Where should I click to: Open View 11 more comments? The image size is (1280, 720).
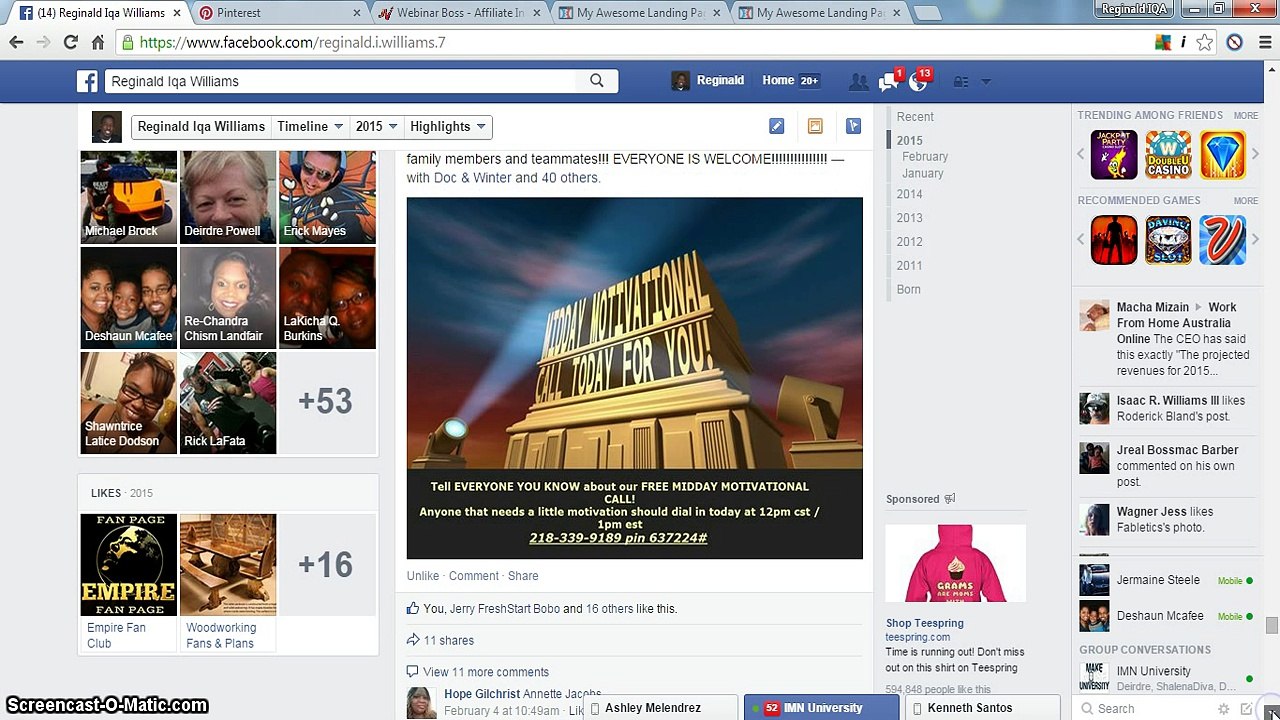486,672
